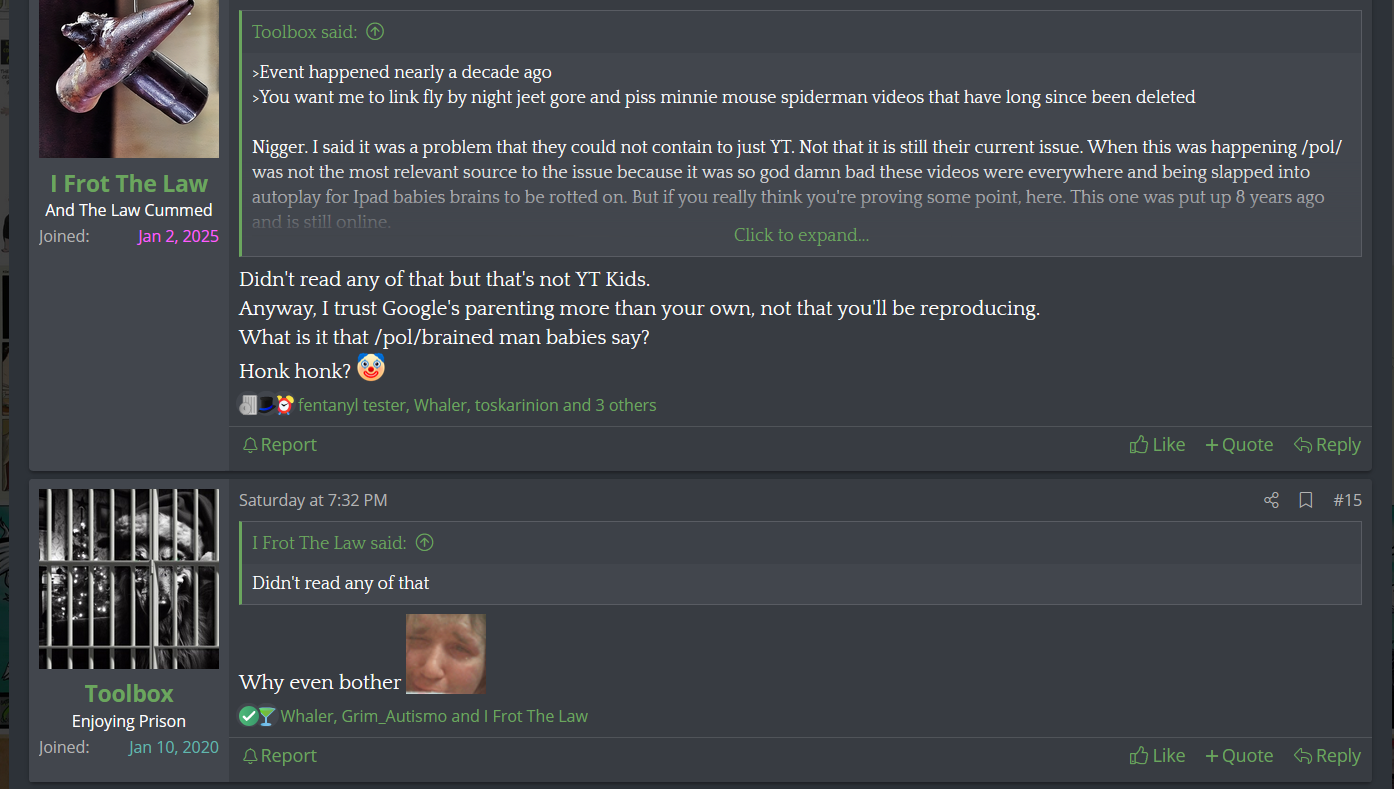Add Toolbox's post to multi-quote

1239,756
